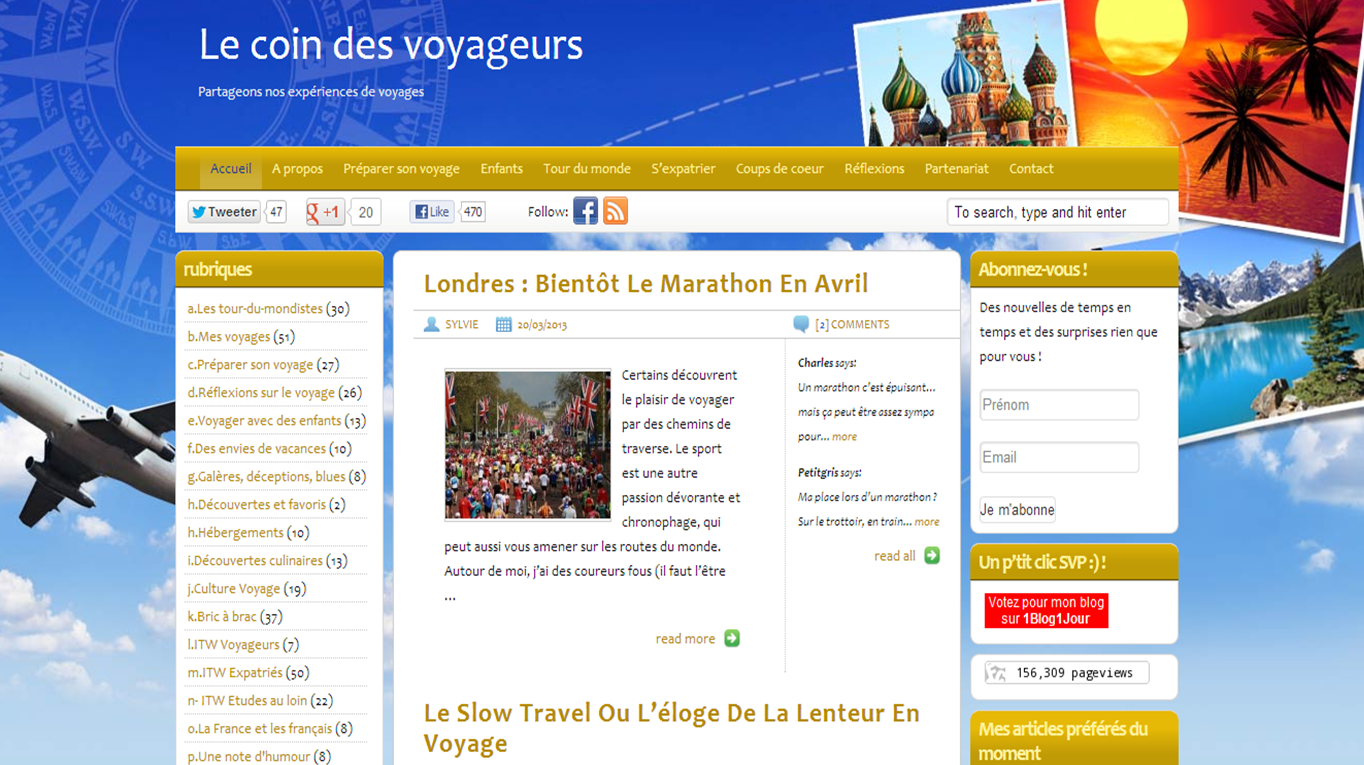The width and height of the screenshot is (1364, 765).
Task: Open rubrique f.Des envies de vacances
Action: tap(257, 449)
